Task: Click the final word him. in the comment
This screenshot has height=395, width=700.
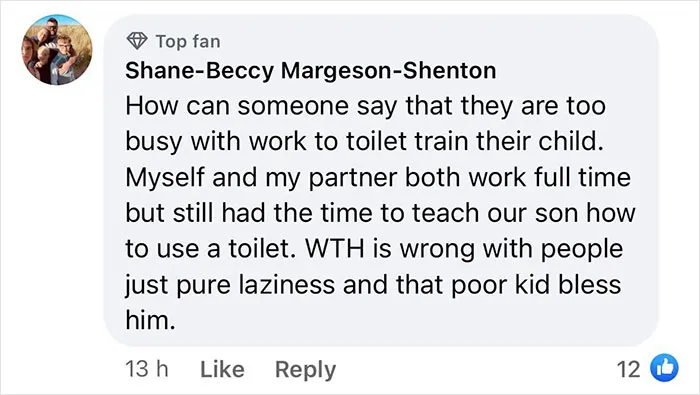Action: 150,320
